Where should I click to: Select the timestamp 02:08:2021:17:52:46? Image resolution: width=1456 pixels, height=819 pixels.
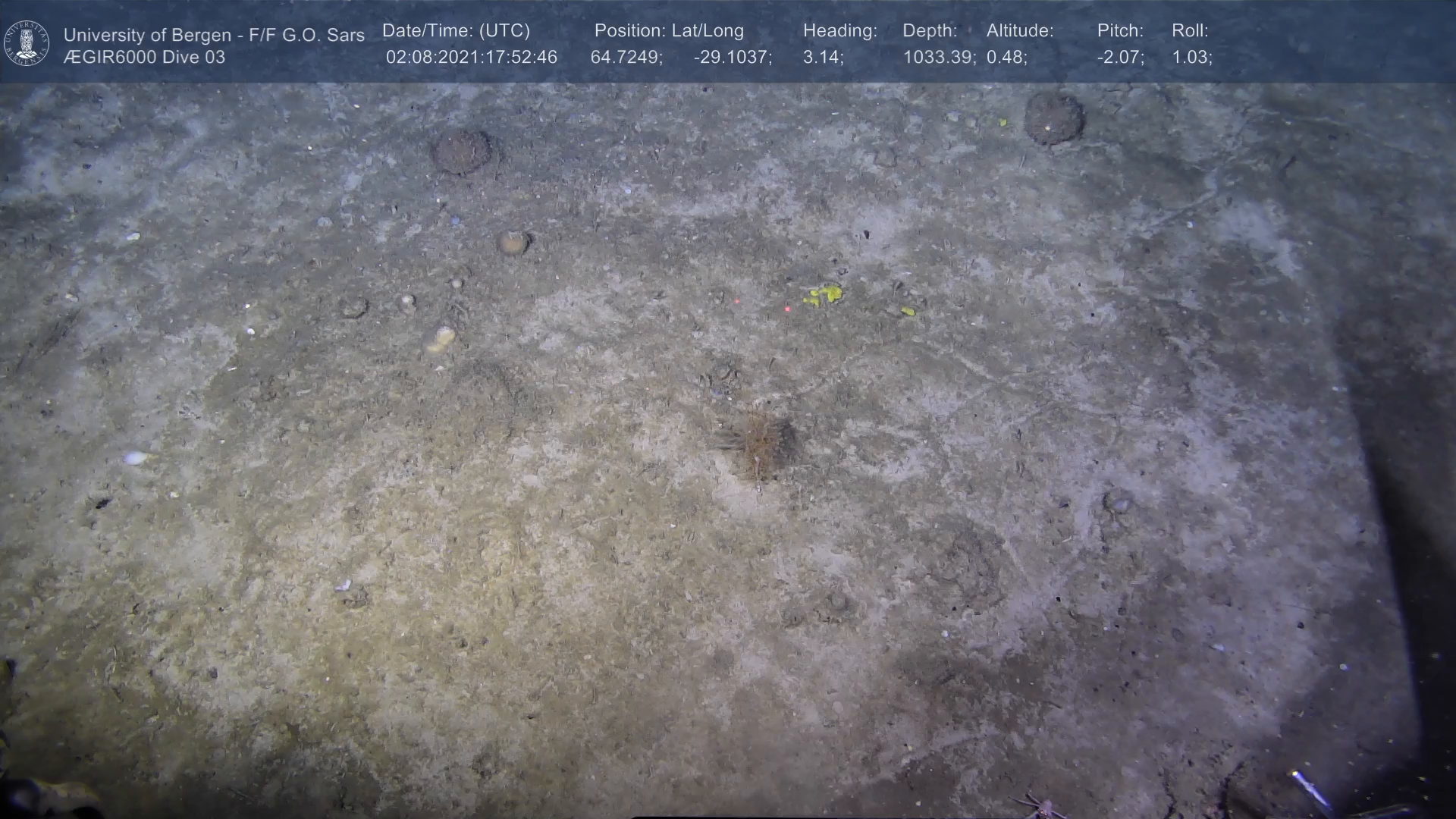point(471,58)
